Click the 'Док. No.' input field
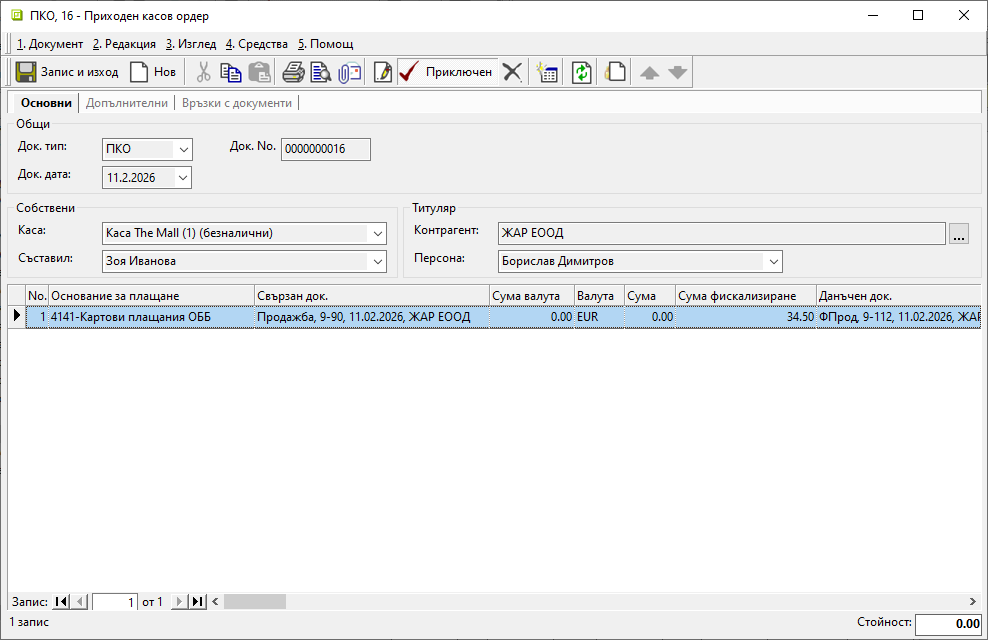 (326, 149)
